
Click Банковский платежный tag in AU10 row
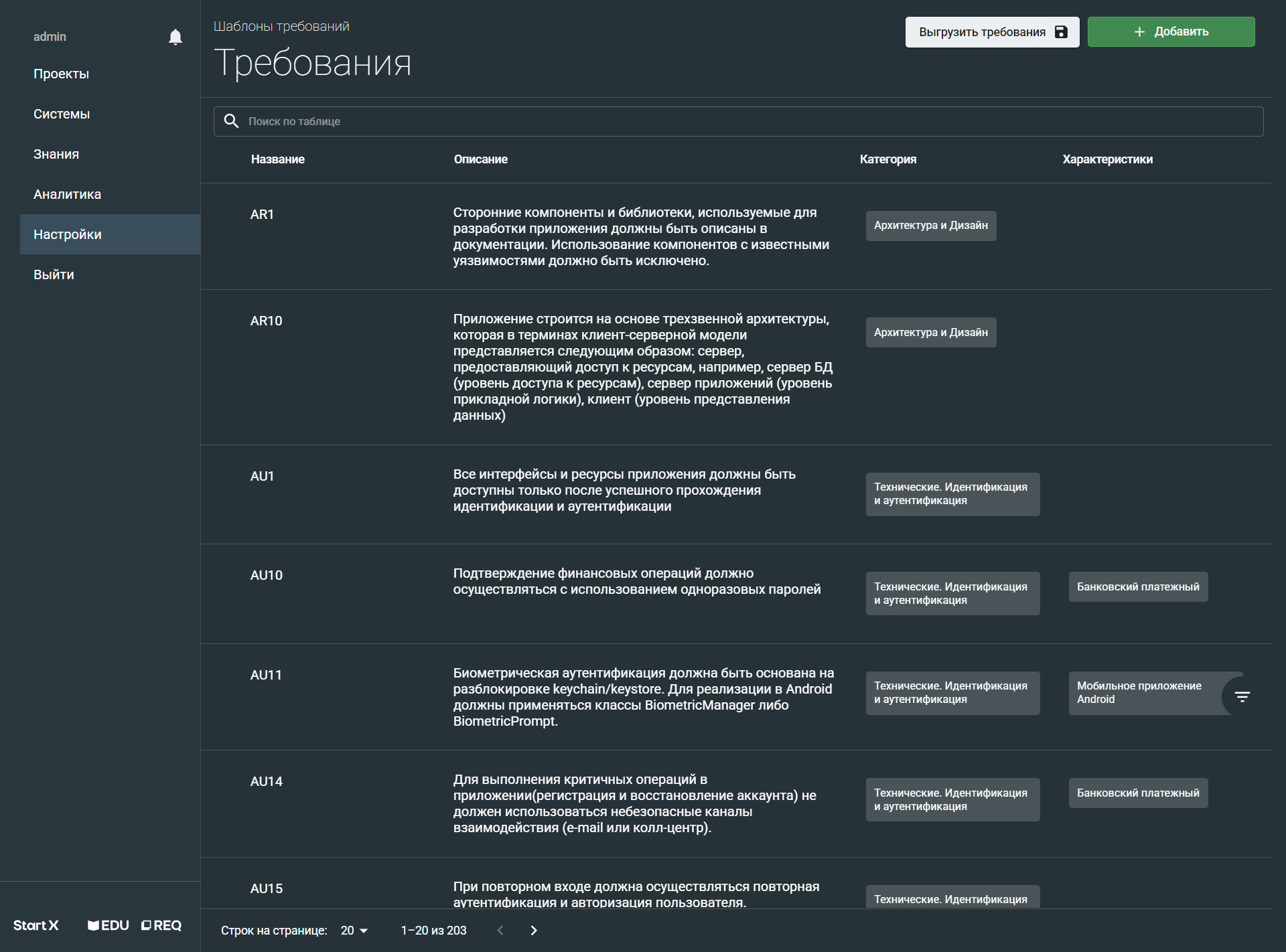(1137, 586)
